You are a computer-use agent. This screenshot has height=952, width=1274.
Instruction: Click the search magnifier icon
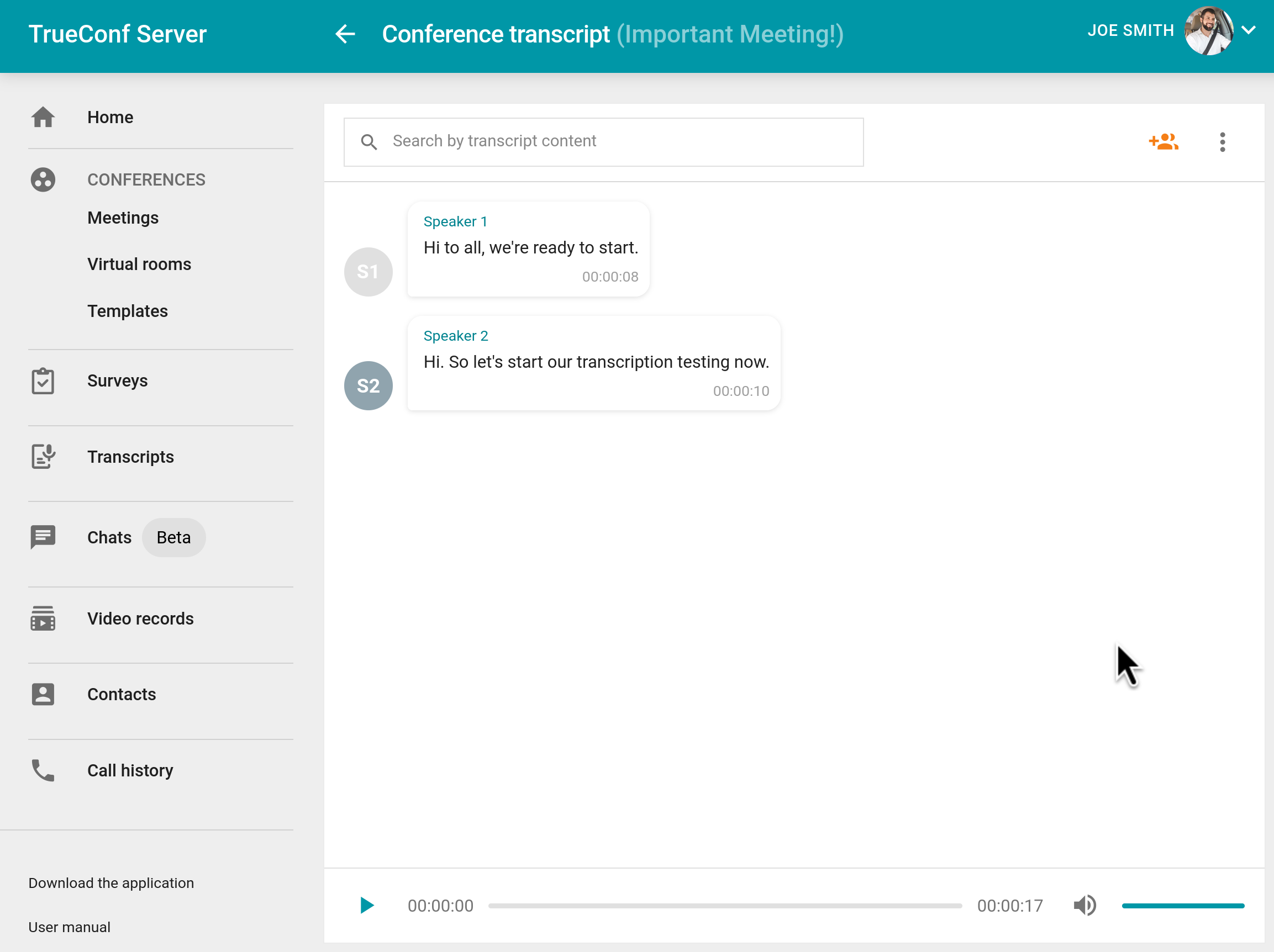point(369,142)
